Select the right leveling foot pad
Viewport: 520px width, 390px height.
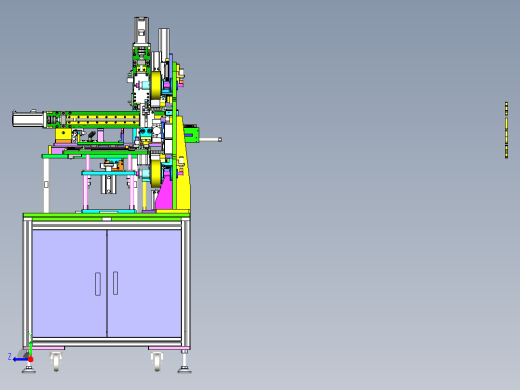pos(184,369)
